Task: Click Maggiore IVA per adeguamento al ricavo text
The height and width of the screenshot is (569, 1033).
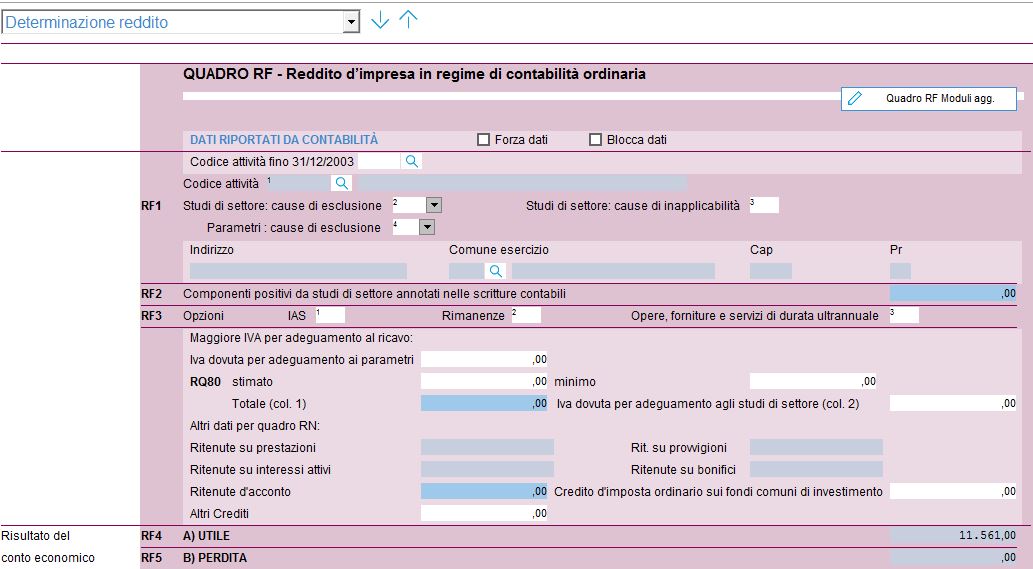Action: pos(301,338)
